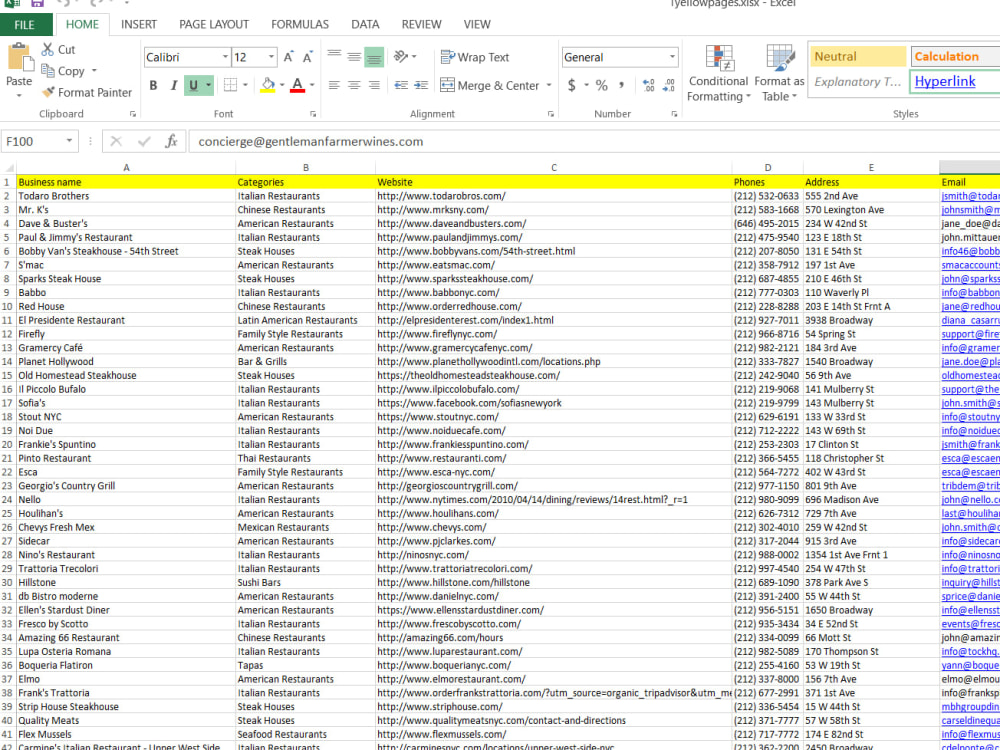Middle align cell contents

354,57
